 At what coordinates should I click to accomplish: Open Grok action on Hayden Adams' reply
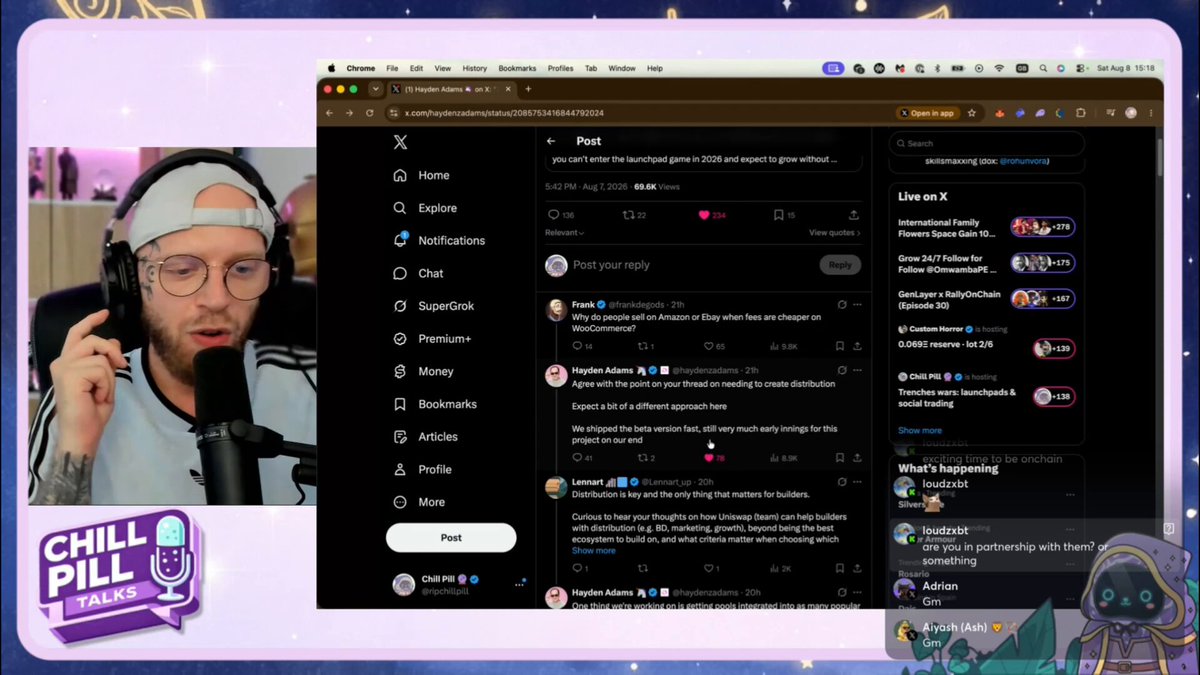[x=842, y=370]
